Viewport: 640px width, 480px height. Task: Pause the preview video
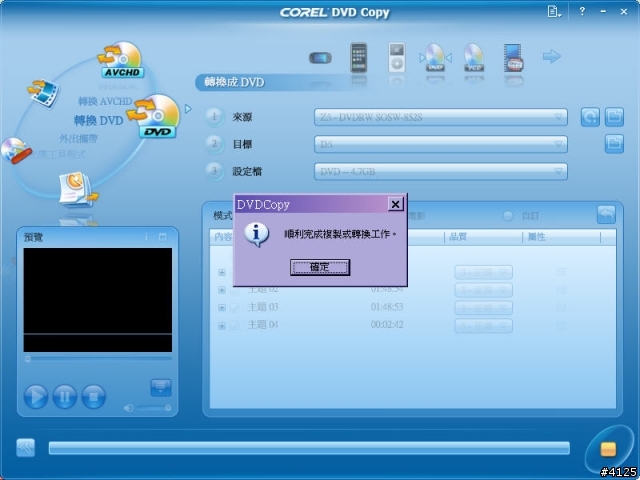coord(64,396)
